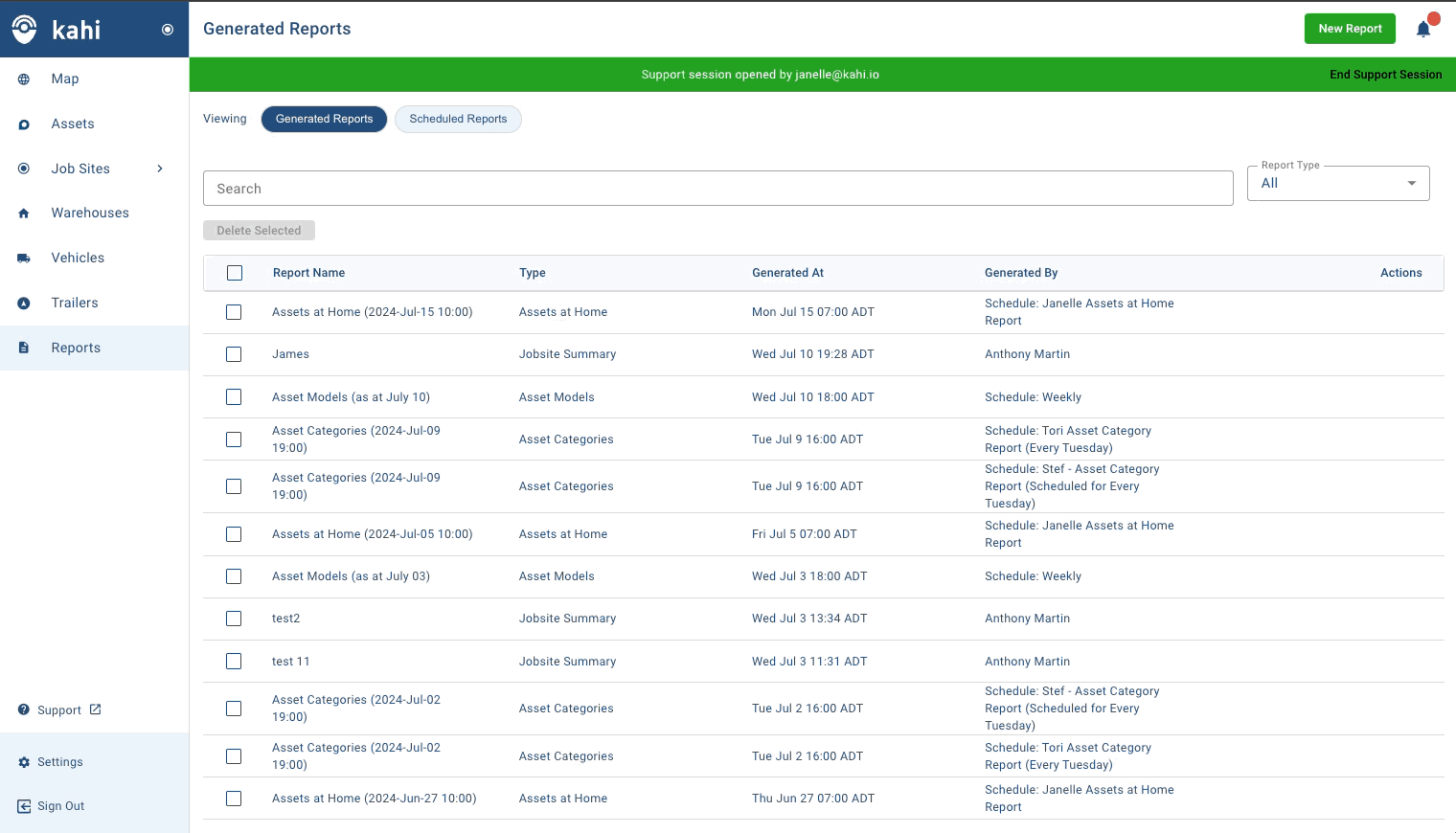The height and width of the screenshot is (833, 1456).
Task: Tick the select-all header checkbox
Action: (235, 273)
